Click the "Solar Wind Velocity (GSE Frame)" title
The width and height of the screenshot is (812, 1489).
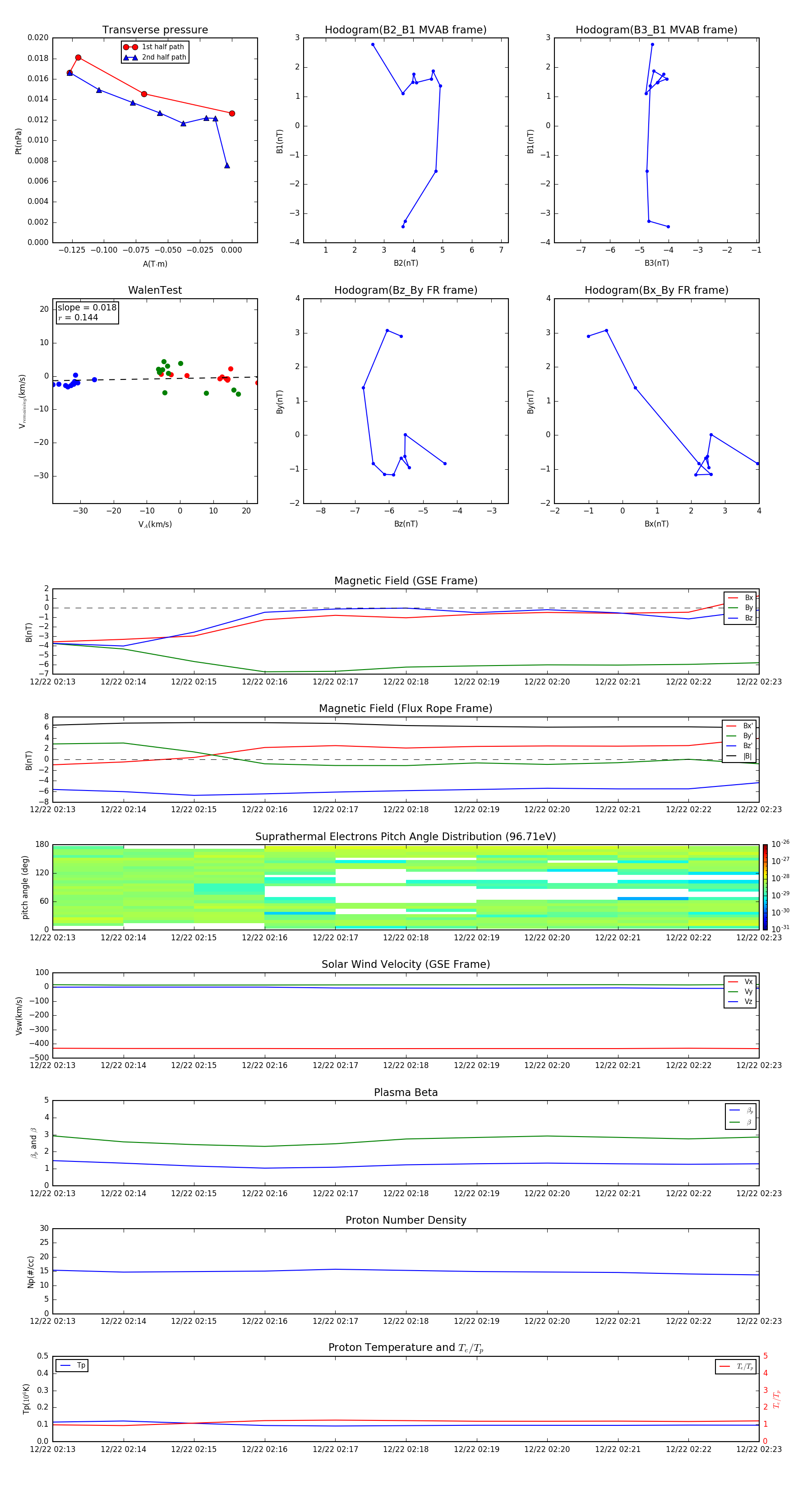pyautogui.click(x=406, y=964)
